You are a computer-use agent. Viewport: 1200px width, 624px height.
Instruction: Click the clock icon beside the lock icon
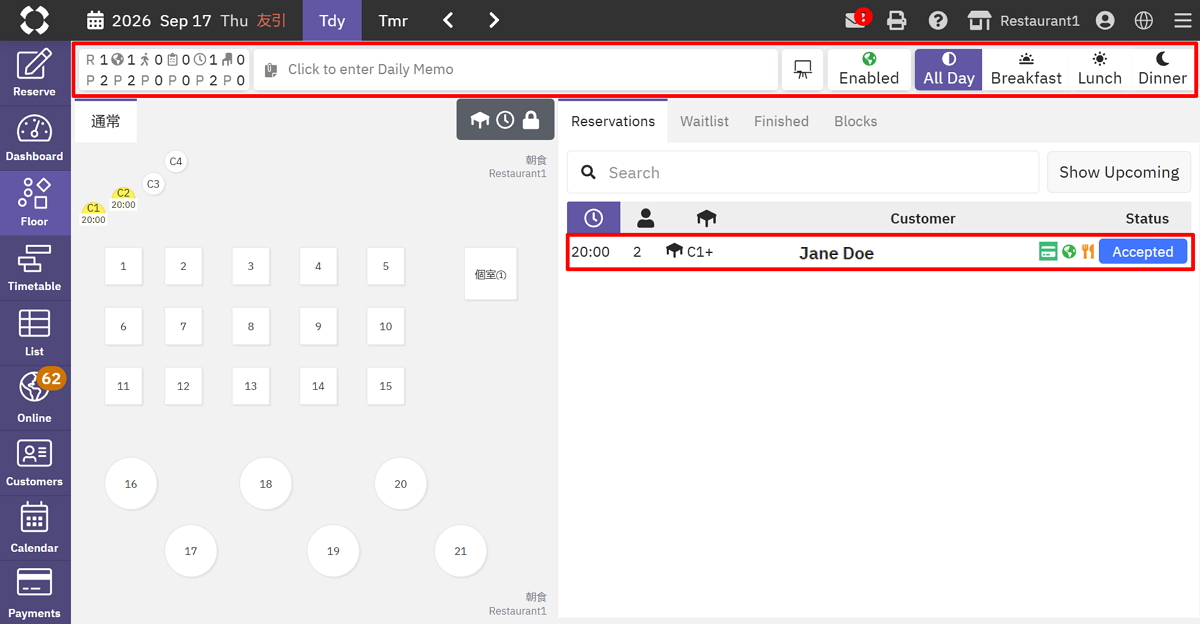coord(505,120)
